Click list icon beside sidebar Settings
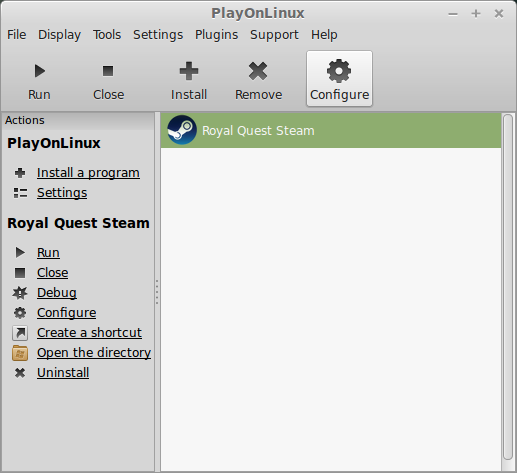Viewport: 517px width, 473px height. (20, 193)
